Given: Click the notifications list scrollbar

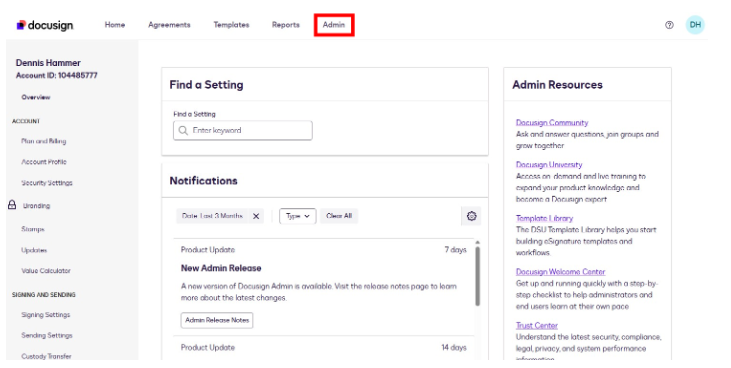Looking at the screenshot, I should click(477, 275).
